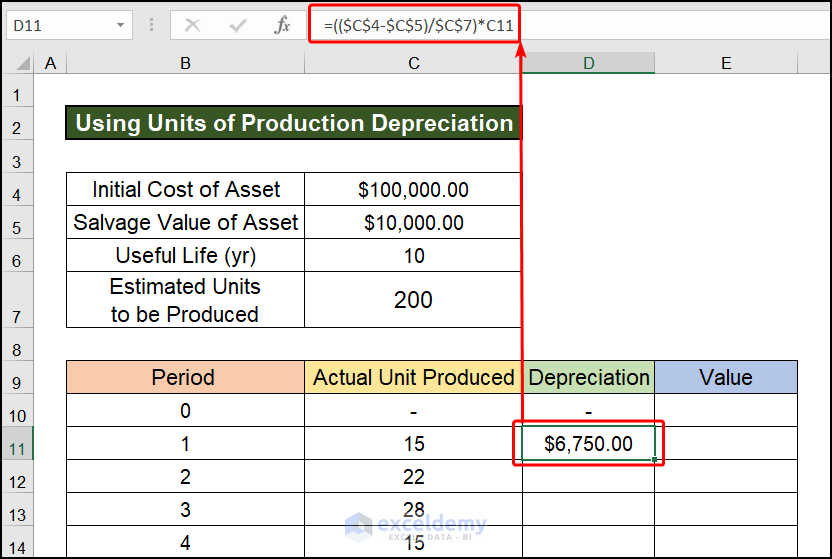This screenshot has width=832, height=559.
Task: Click the Estimated Units cell with 200
Action: pos(413,300)
